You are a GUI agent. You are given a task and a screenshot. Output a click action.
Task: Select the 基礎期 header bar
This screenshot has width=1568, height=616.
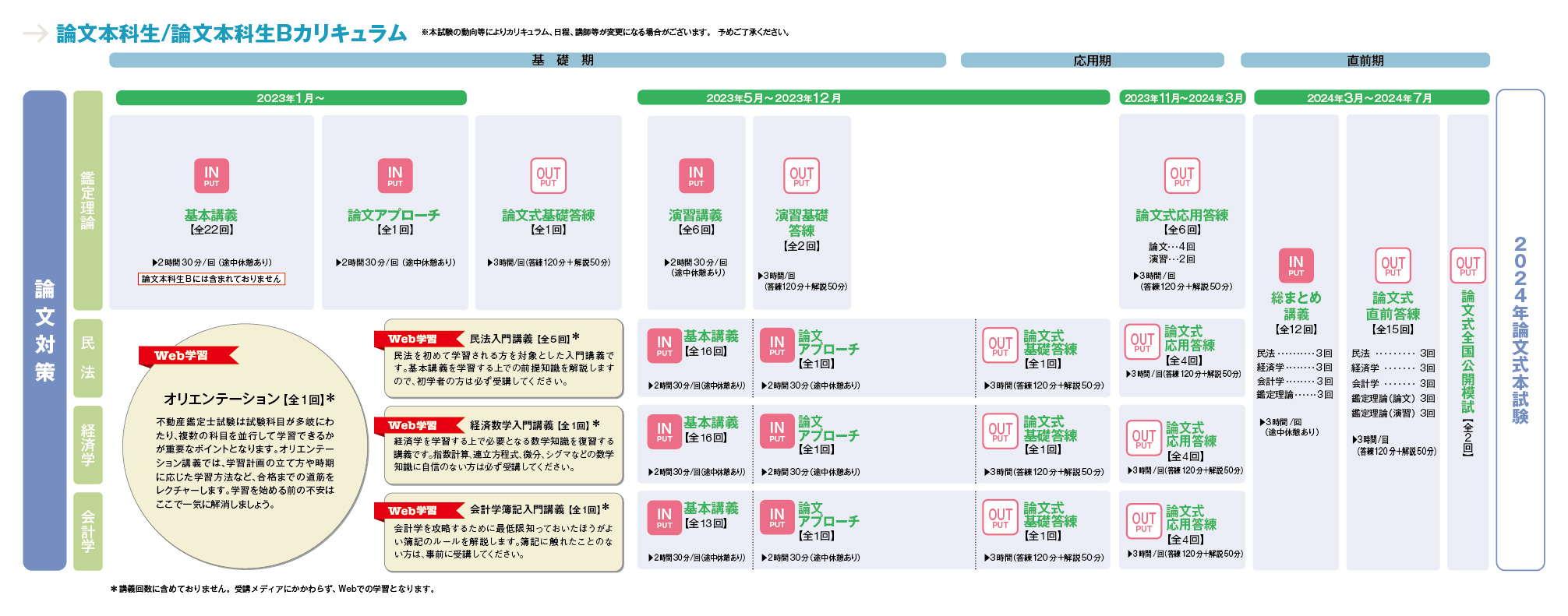click(x=527, y=60)
